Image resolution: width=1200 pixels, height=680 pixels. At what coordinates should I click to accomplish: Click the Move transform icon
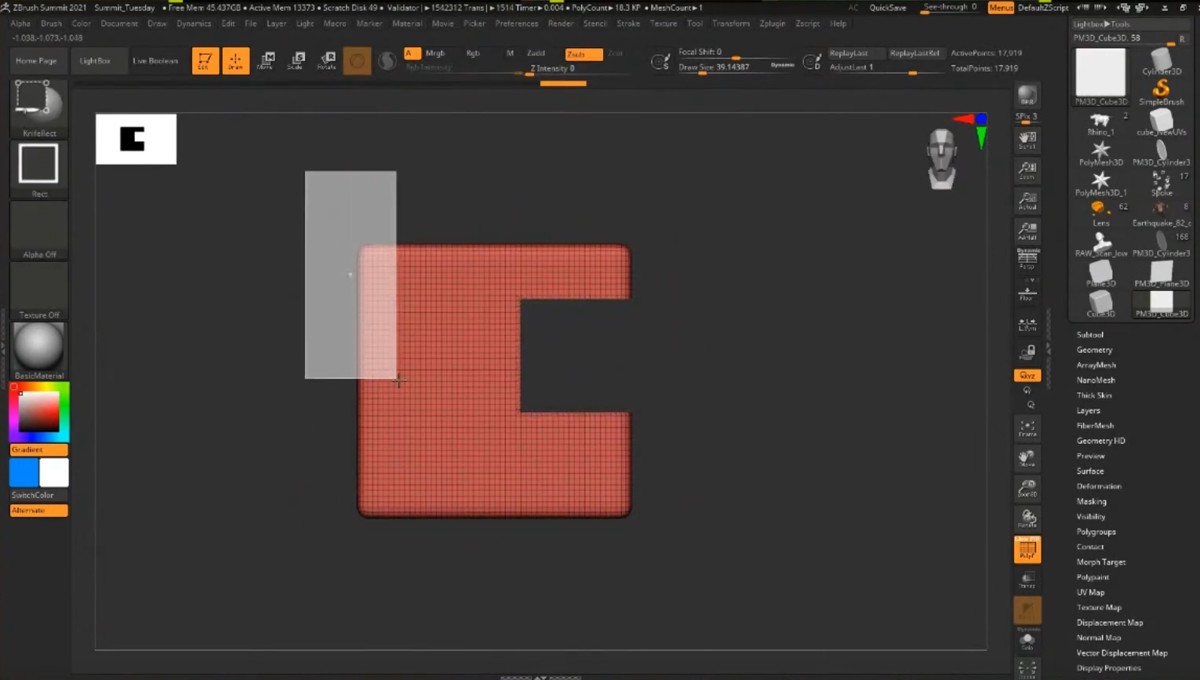[x=266, y=61]
